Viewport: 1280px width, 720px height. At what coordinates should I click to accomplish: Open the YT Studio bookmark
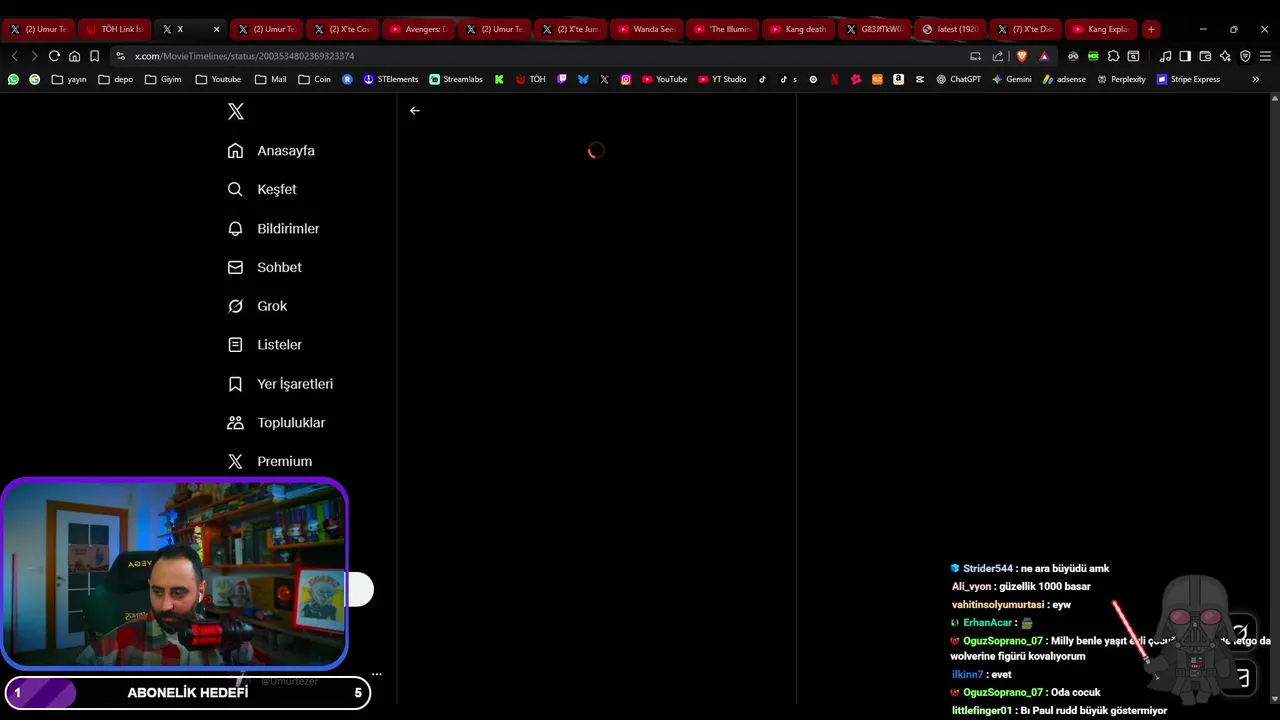pos(722,79)
